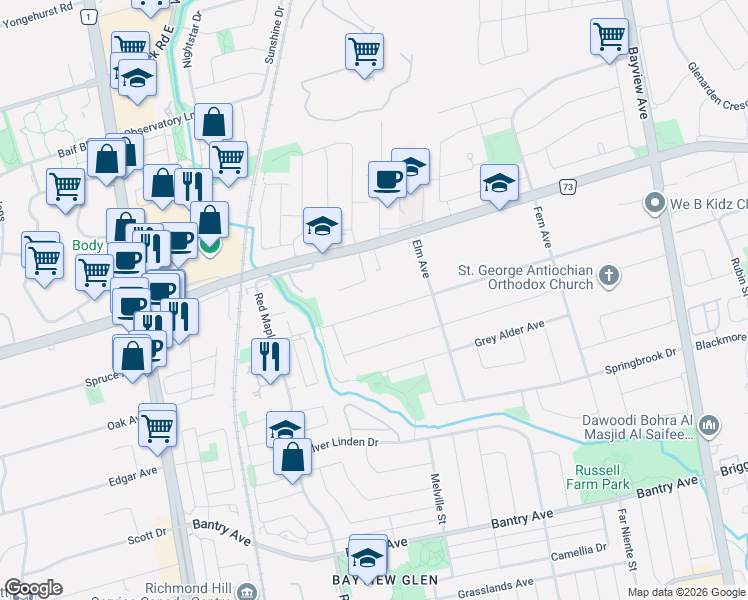Open the shopping cart marker below Body label
Image resolution: width=748 pixels, height=600 pixels.
point(94,273)
